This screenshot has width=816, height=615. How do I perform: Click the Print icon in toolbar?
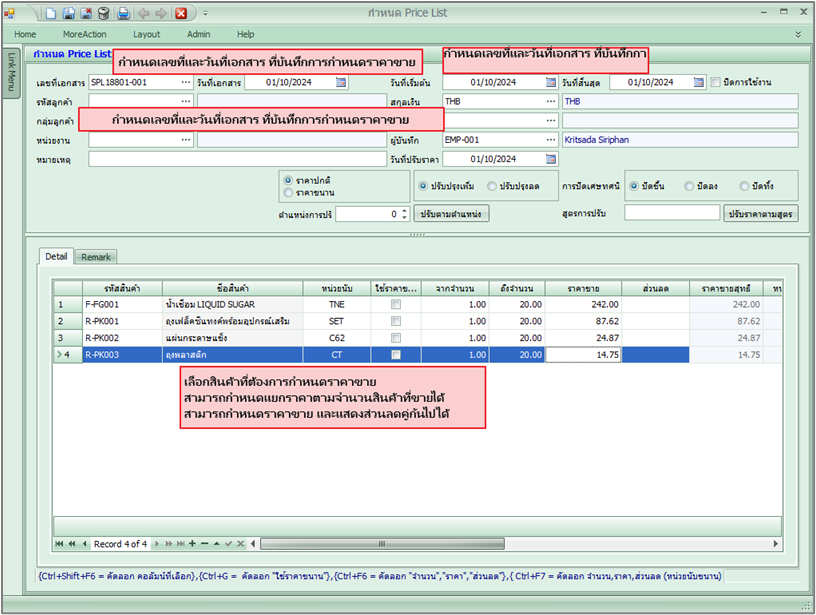123,13
